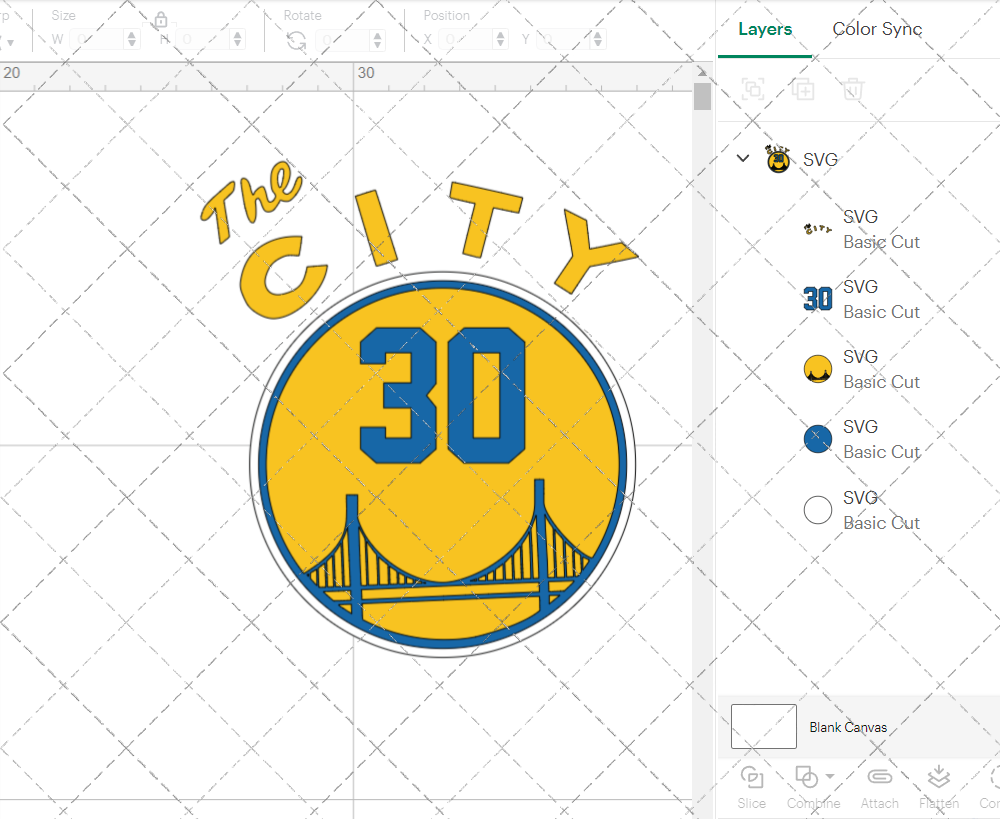Click the Combine tool icon
Screen dimensions: 1000x819
coord(807,778)
